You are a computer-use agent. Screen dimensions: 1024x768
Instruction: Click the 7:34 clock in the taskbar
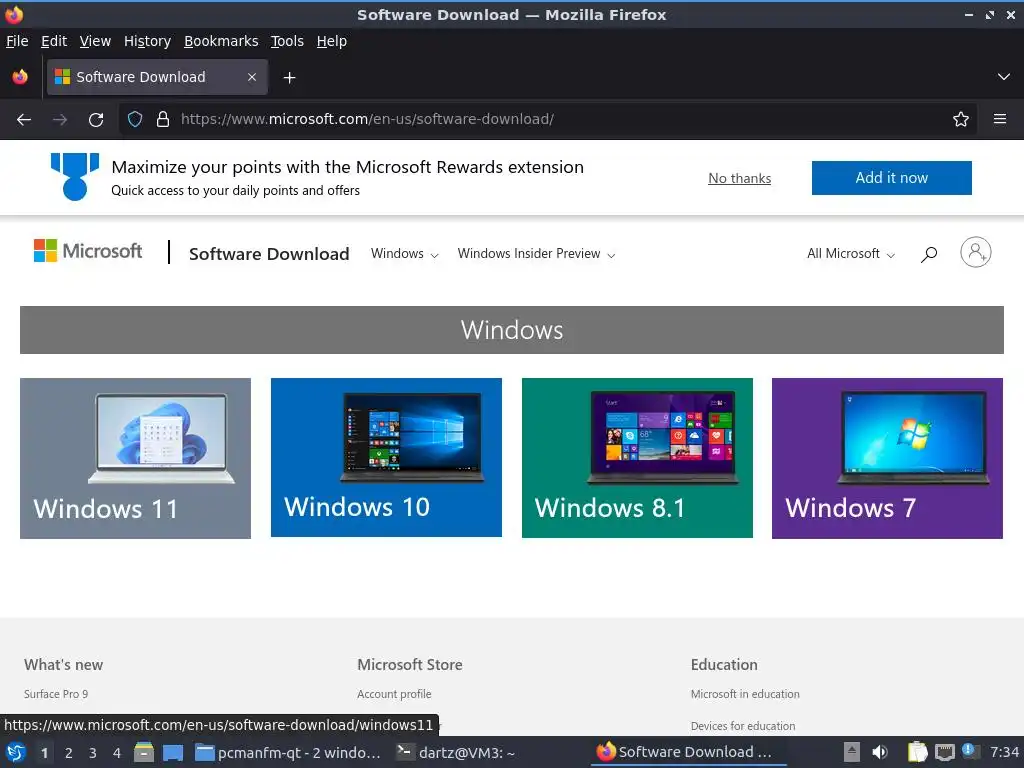pyautogui.click(x=1004, y=752)
